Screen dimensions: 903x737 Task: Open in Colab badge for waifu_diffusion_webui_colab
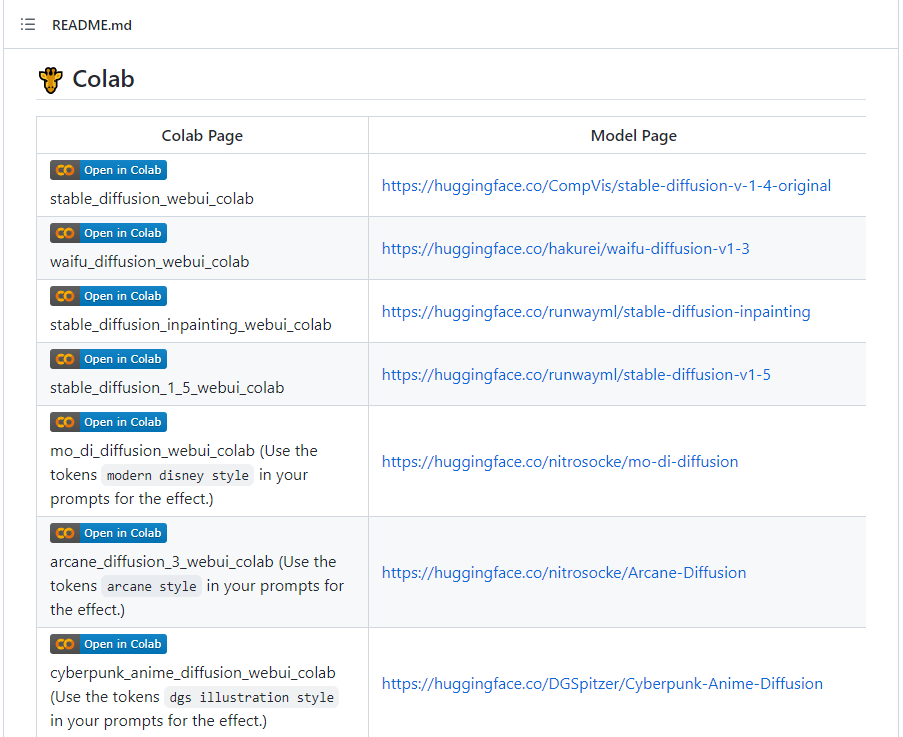[108, 233]
